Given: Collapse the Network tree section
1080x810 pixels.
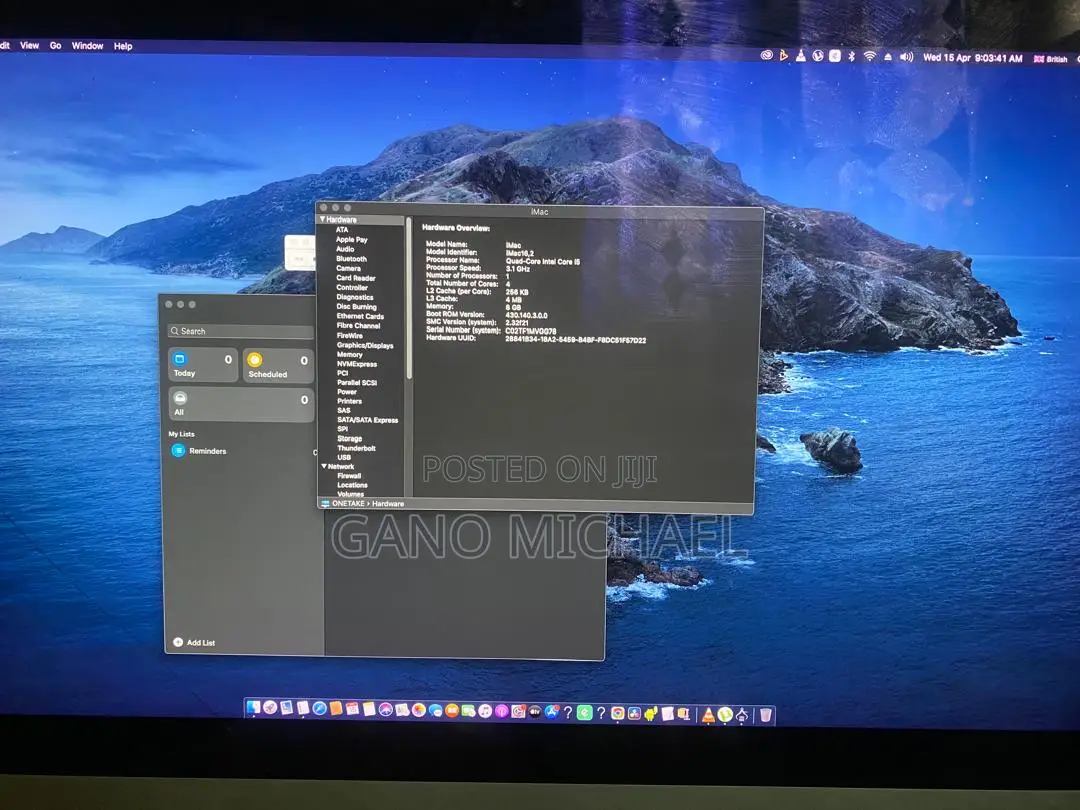Looking at the screenshot, I should pos(324,466).
